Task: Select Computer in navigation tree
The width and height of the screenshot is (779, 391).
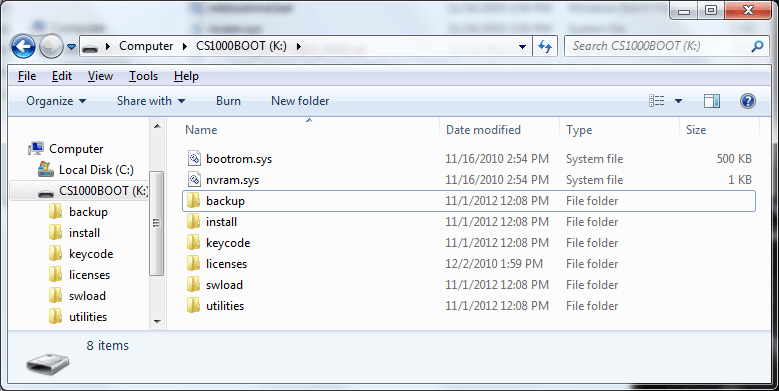Action: (x=76, y=149)
